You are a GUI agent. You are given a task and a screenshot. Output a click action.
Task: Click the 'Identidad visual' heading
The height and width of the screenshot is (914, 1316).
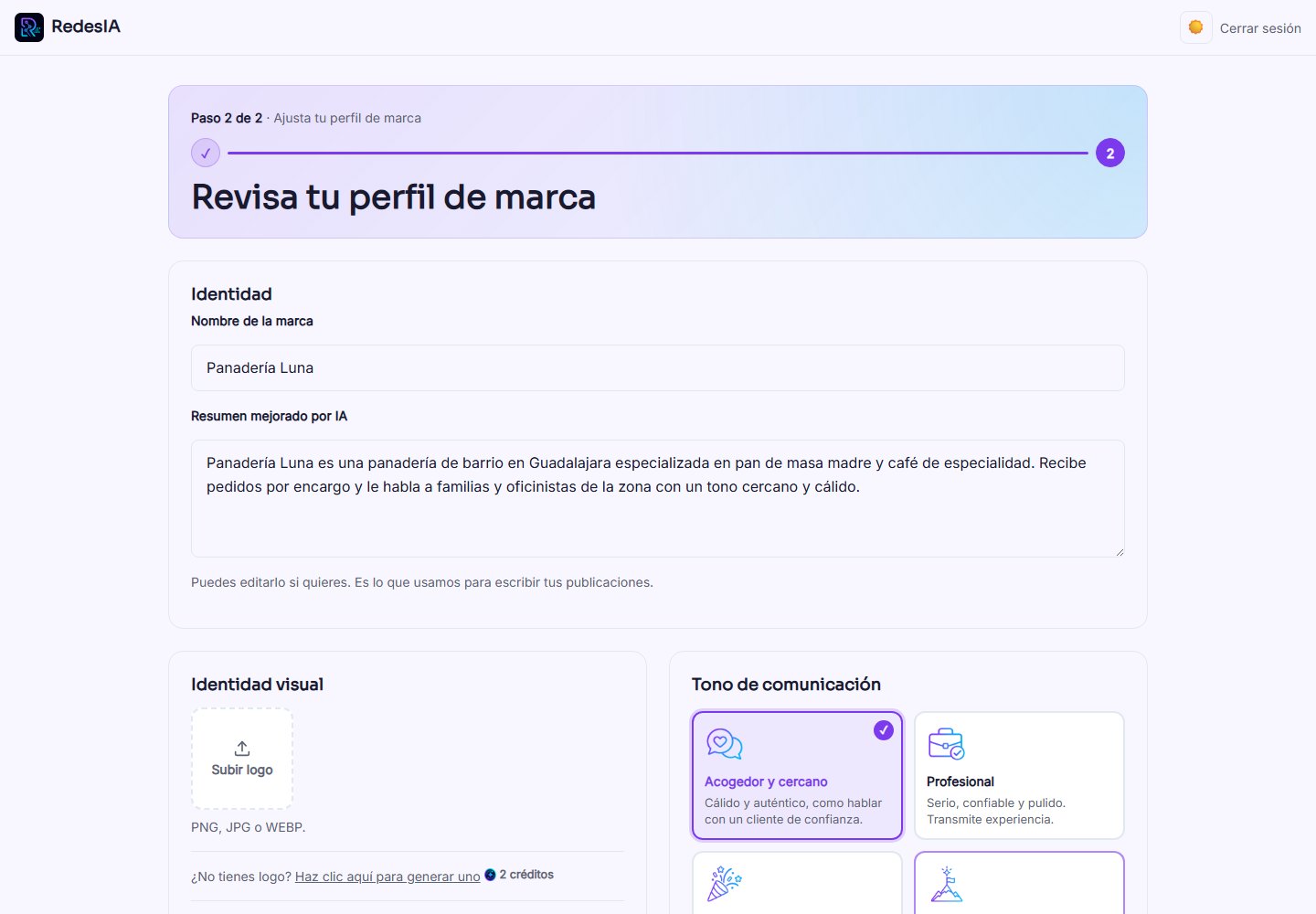point(257,685)
